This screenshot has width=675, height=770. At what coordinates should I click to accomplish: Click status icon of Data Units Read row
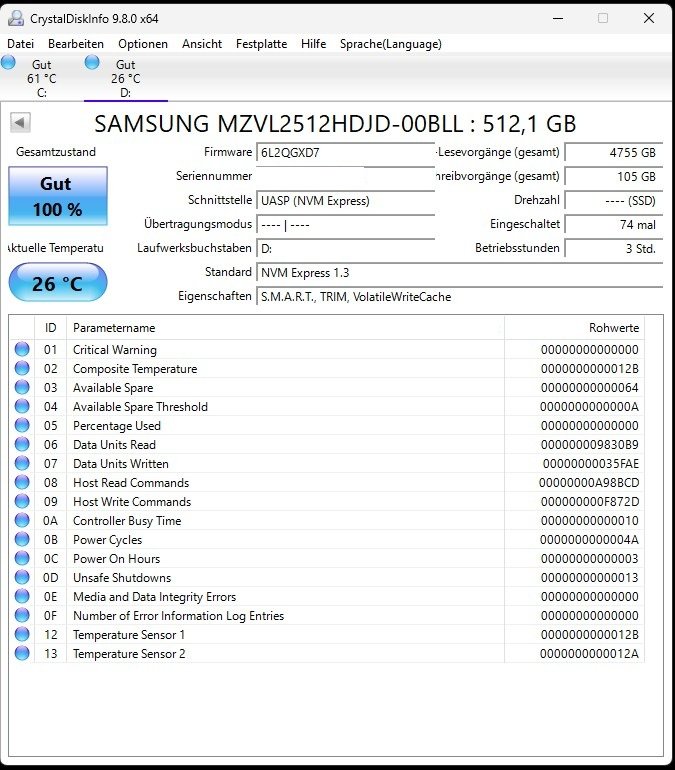click(22, 444)
